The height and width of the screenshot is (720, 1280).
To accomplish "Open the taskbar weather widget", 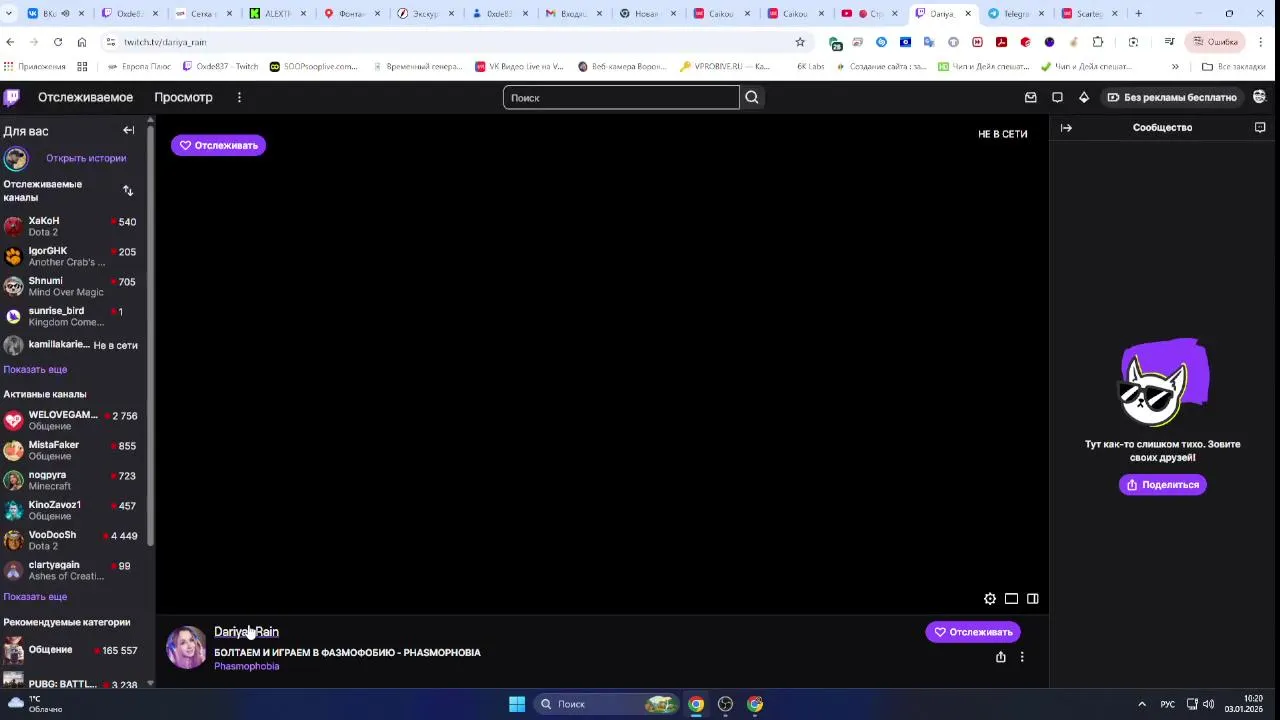I will pyautogui.click(x=33, y=704).
